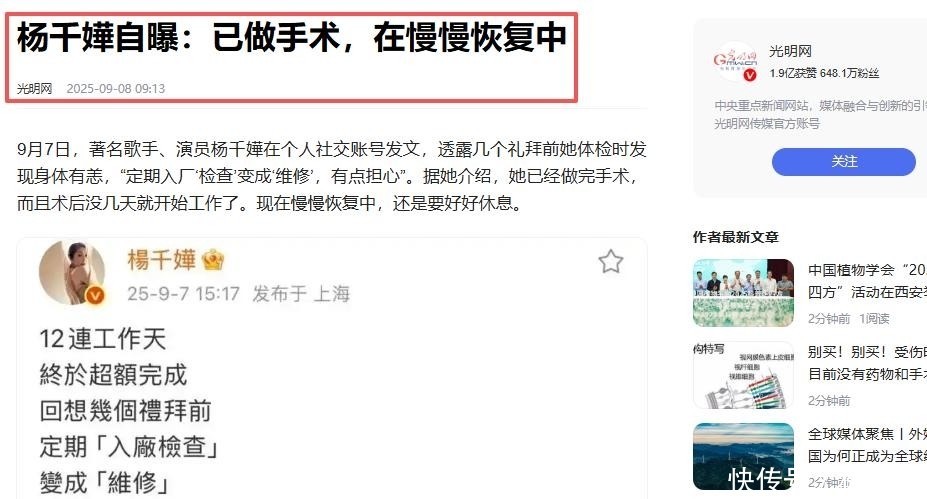Click the post timestamp 25-9-7 15:17
The width and height of the screenshot is (927, 499).
pyautogui.click(x=184, y=293)
